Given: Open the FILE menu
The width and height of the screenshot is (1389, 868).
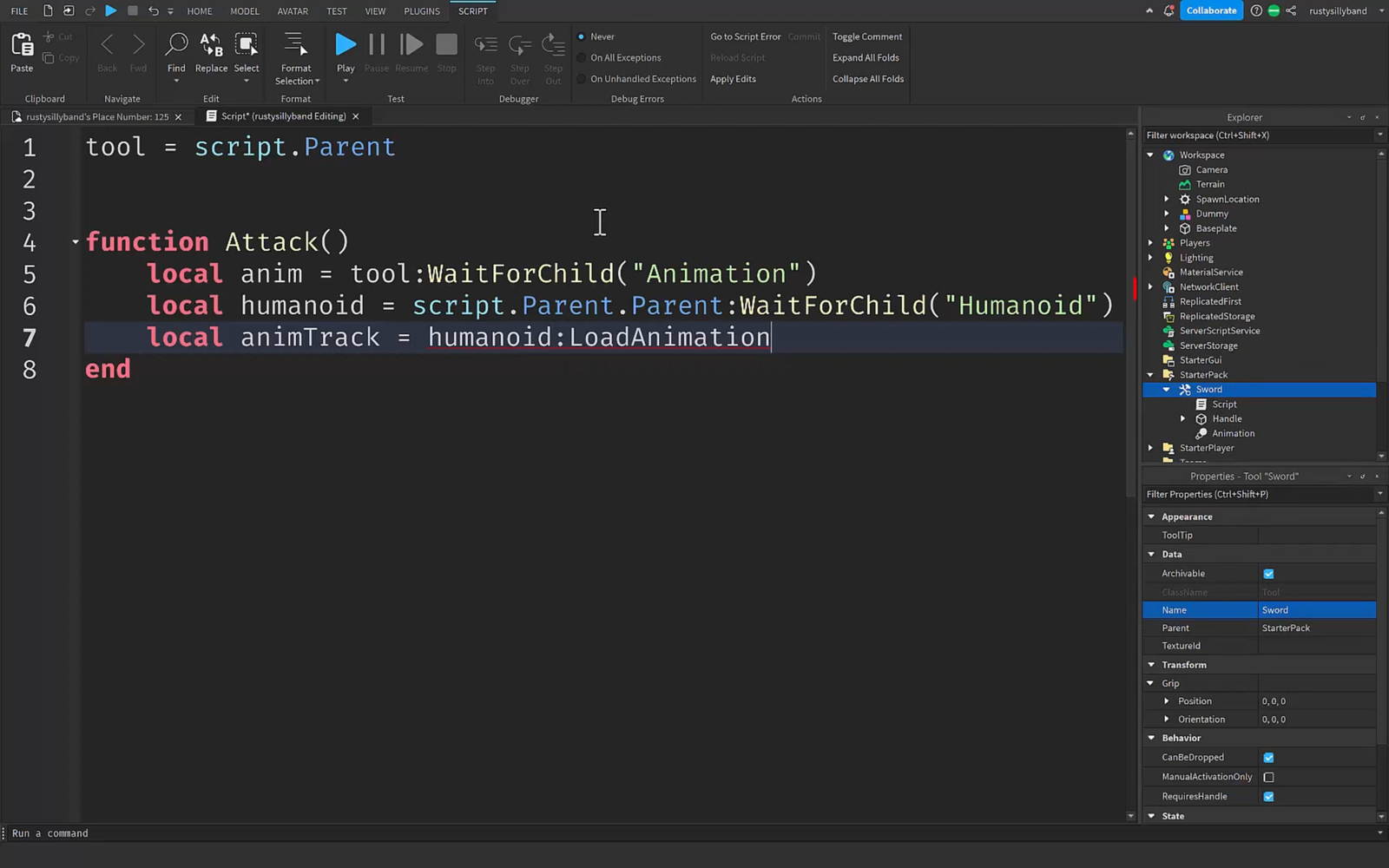Looking at the screenshot, I should [x=19, y=11].
